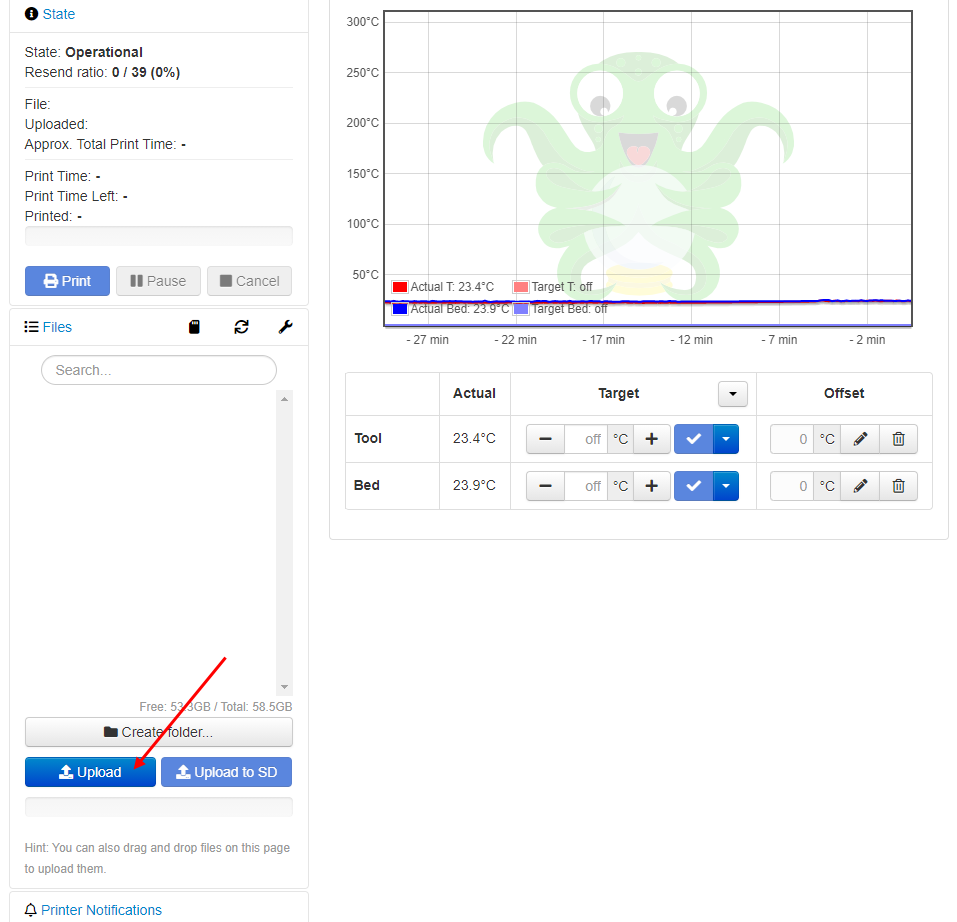Image resolution: width=957 pixels, height=922 pixels.
Task: Click the Offset column header
Action: coord(844,394)
